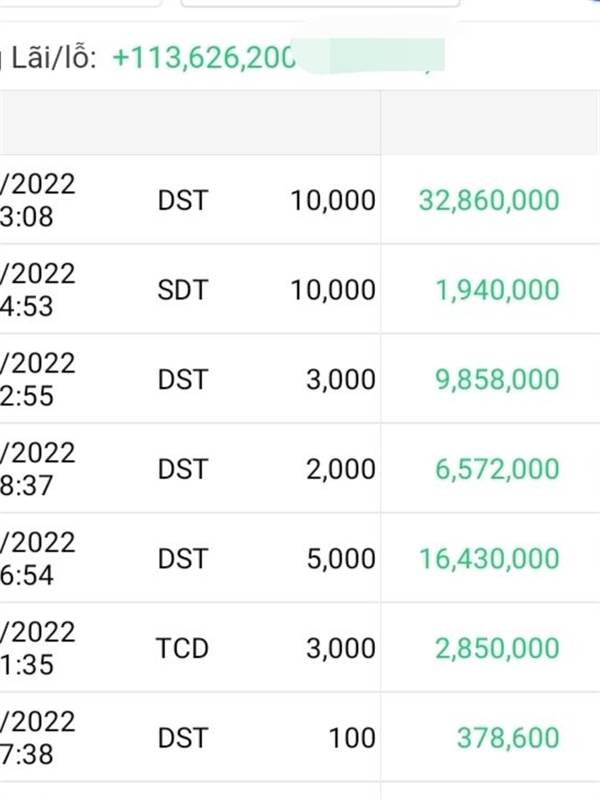Select the date cell ending with 1:35

pyautogui.click(x=38, y=648)
